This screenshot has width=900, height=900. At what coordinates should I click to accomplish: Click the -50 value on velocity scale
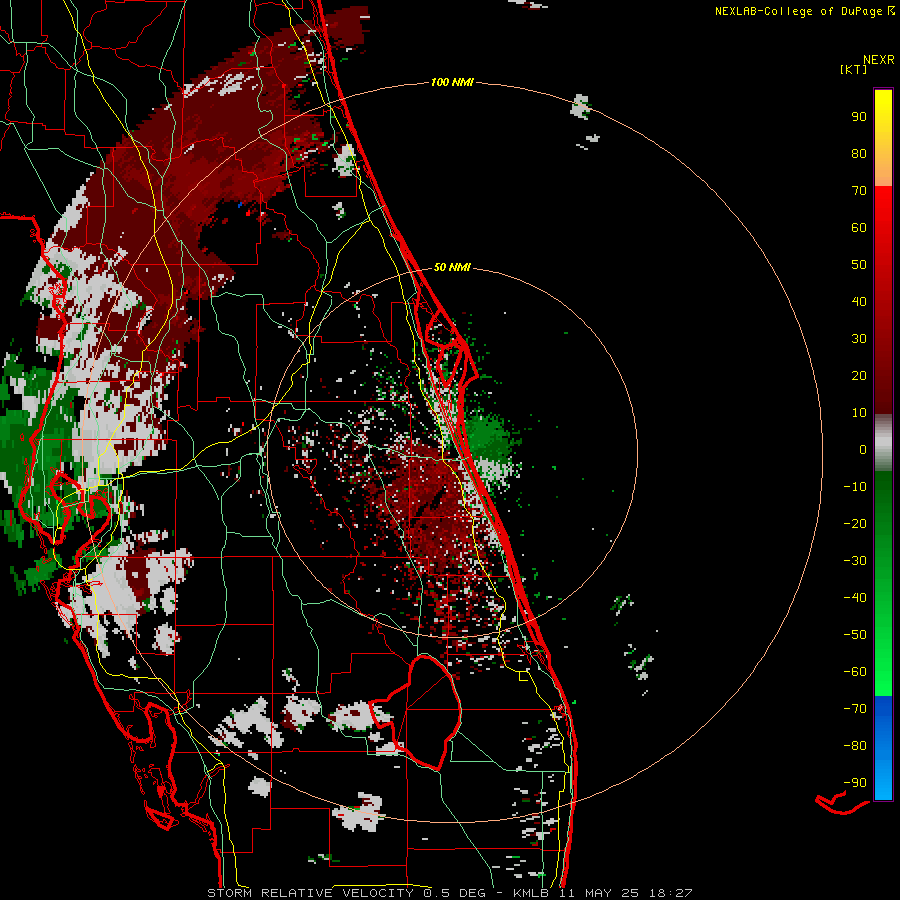tap(855, 635)
